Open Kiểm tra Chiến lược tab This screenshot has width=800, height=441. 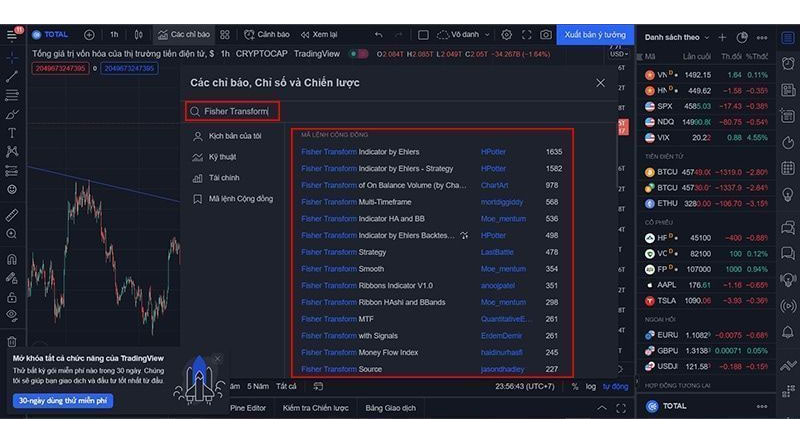315,408
